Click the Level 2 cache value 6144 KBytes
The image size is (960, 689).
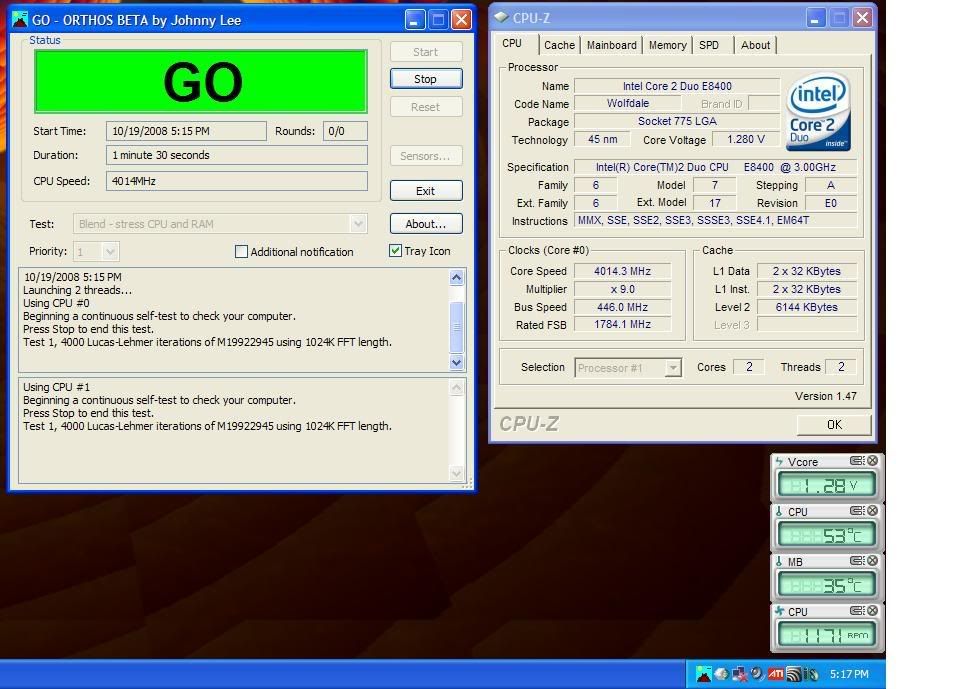[806, 307]
